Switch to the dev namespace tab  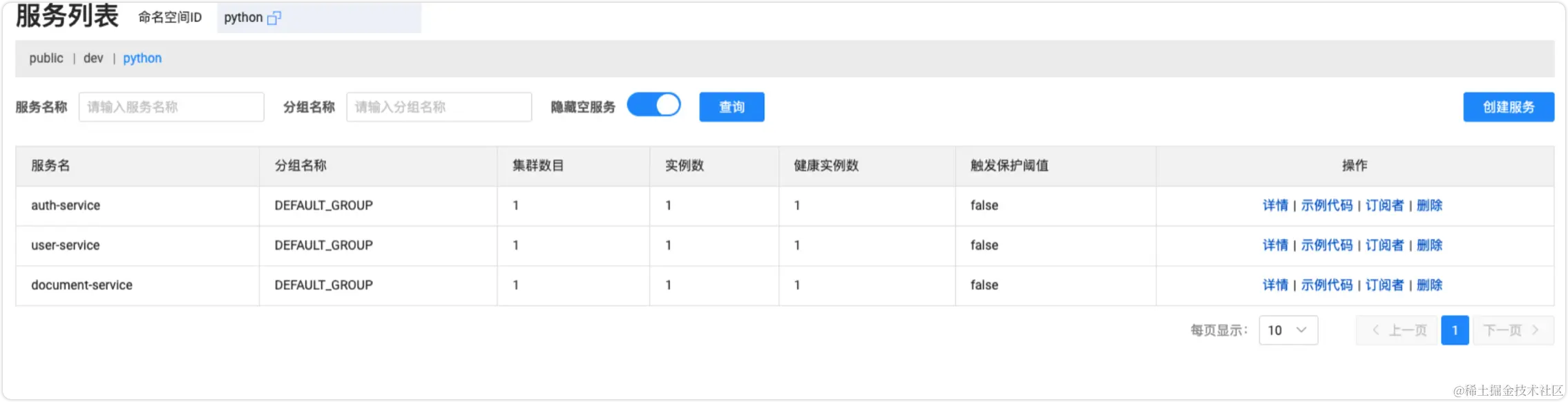pos(93,58)
